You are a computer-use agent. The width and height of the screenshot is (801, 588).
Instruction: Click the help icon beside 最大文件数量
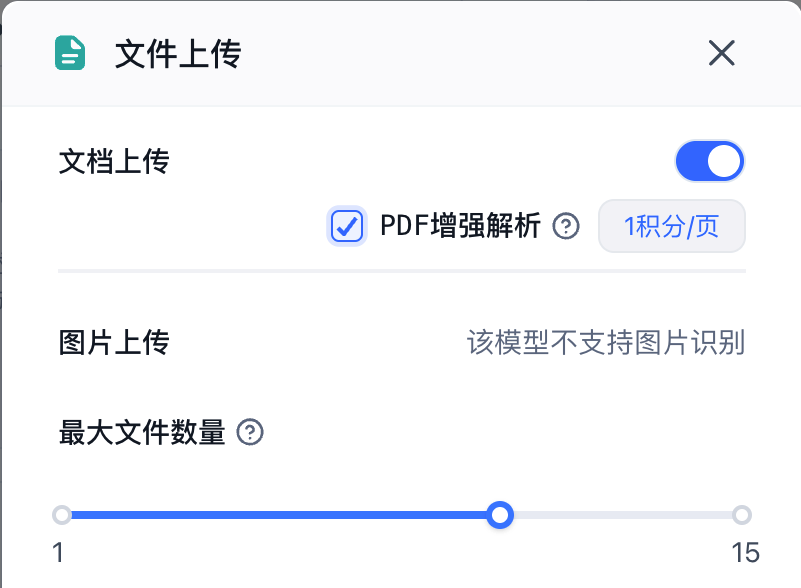click(x=250, y=433)
